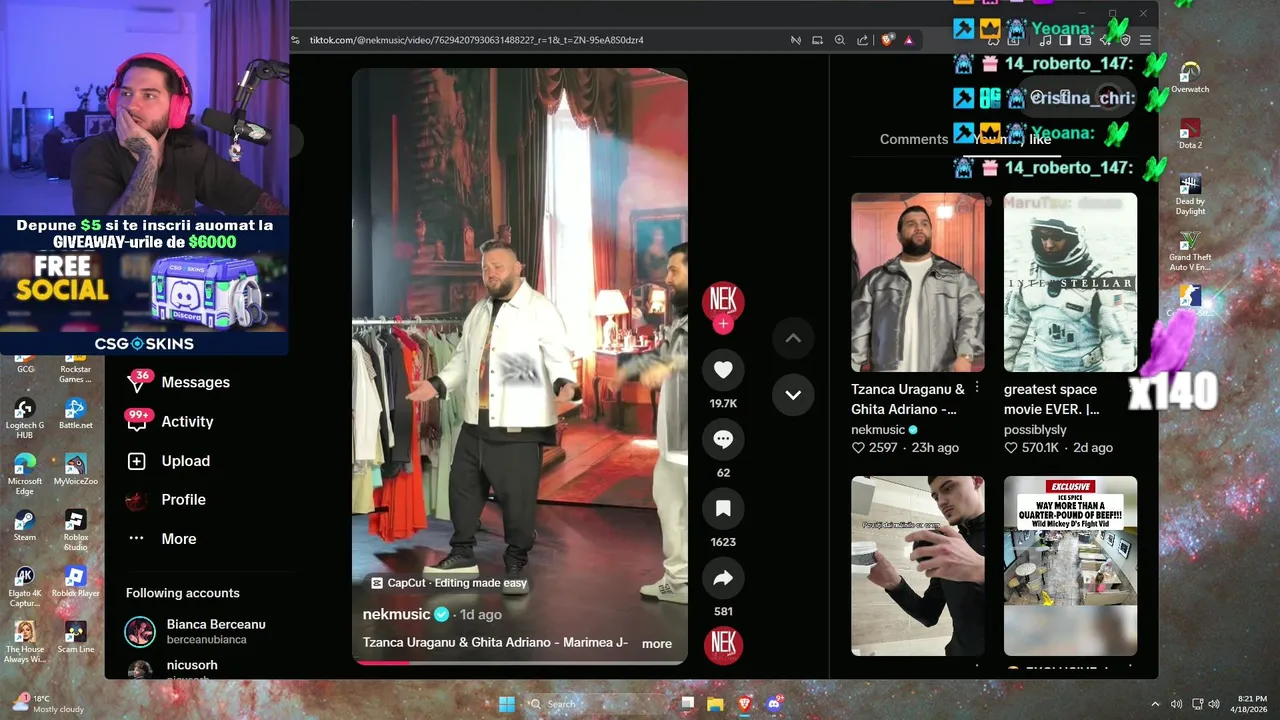Open the Dota 2 desktop shortcut
The image size is (1280, 720).
click(1190, 134)
